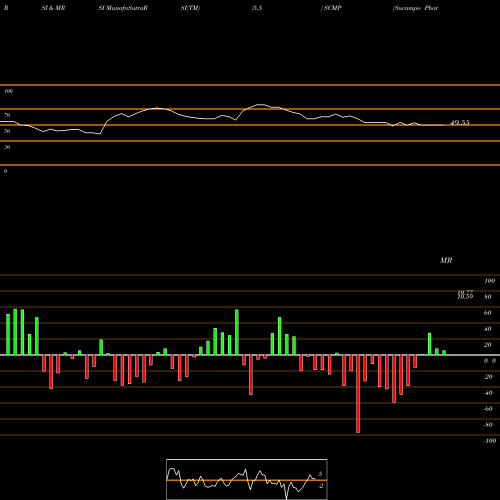The image size is (500, 500).
Task: Click the MR axis label 60
Action: pyautogui.click(x=488, y=313)
